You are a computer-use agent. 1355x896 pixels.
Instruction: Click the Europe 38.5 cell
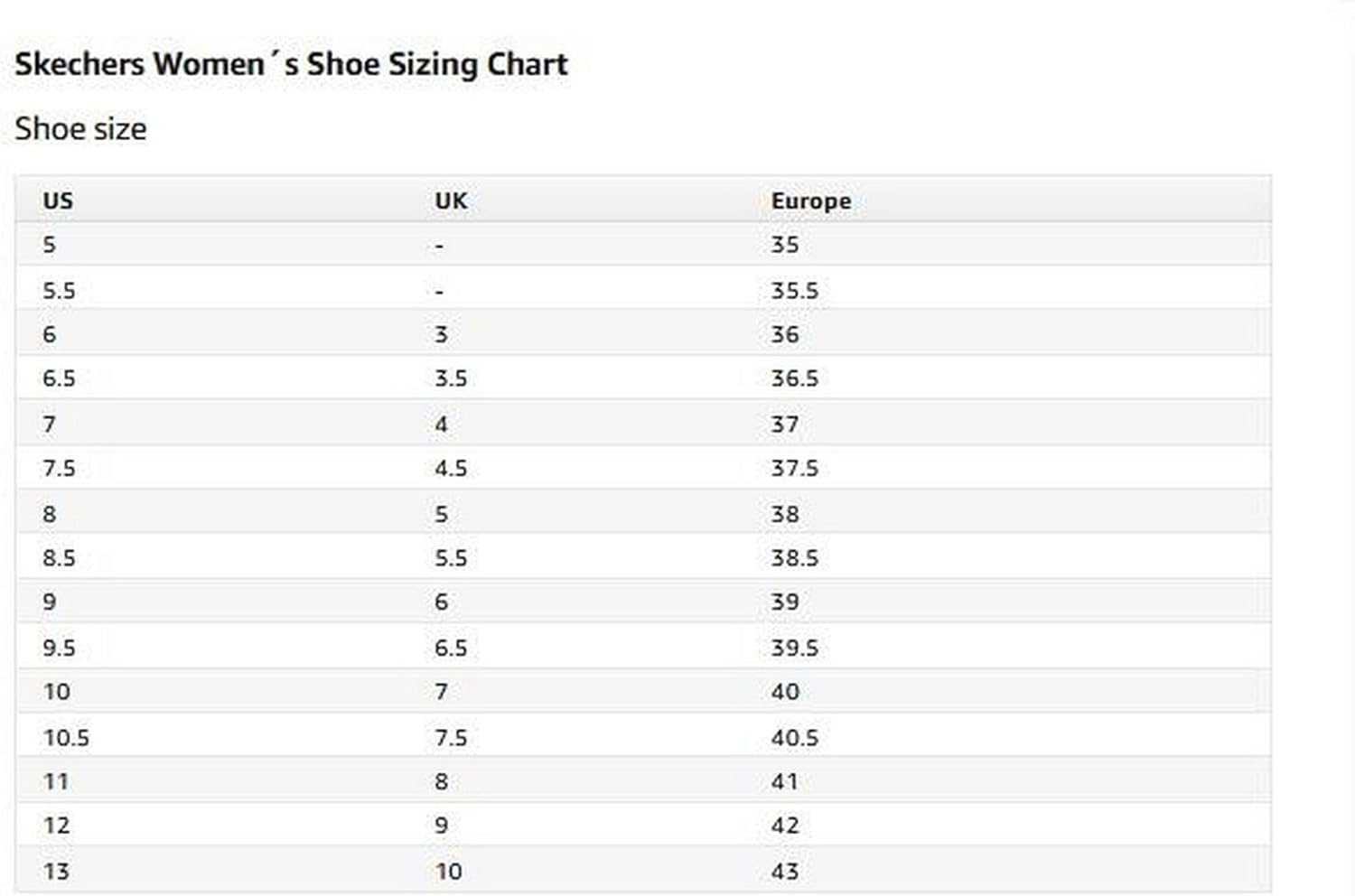(794, 557)
